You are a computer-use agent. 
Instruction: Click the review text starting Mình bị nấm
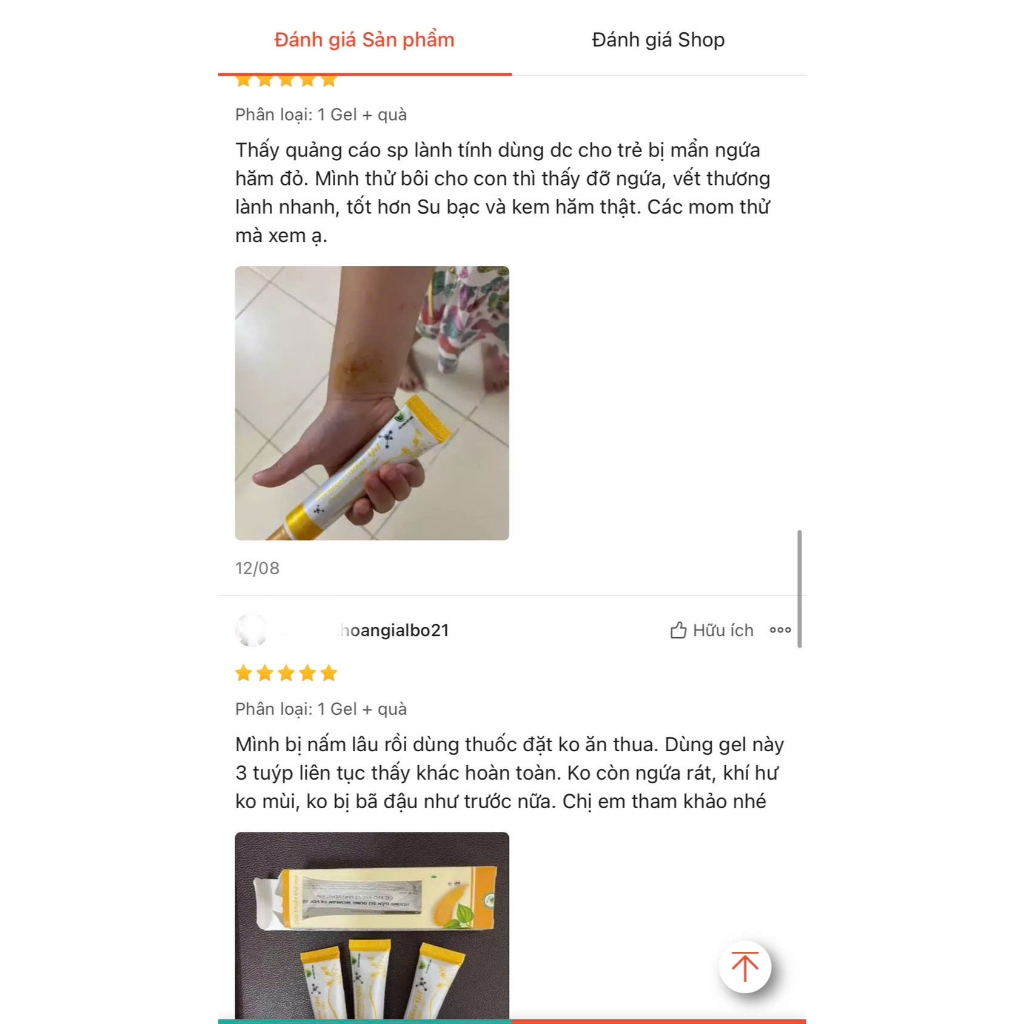[509, 773]
